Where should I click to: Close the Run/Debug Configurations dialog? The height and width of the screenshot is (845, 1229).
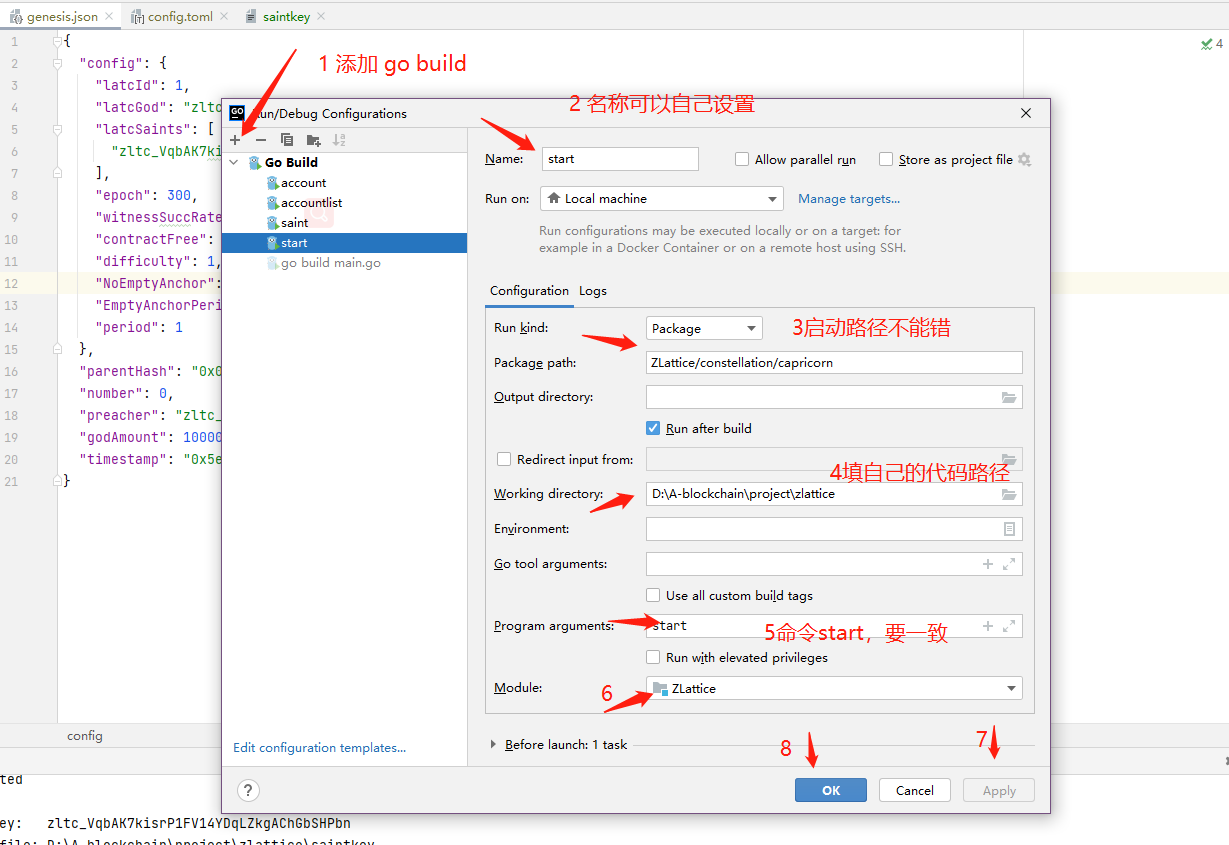pyautogui.click(x=1026, y=114)
